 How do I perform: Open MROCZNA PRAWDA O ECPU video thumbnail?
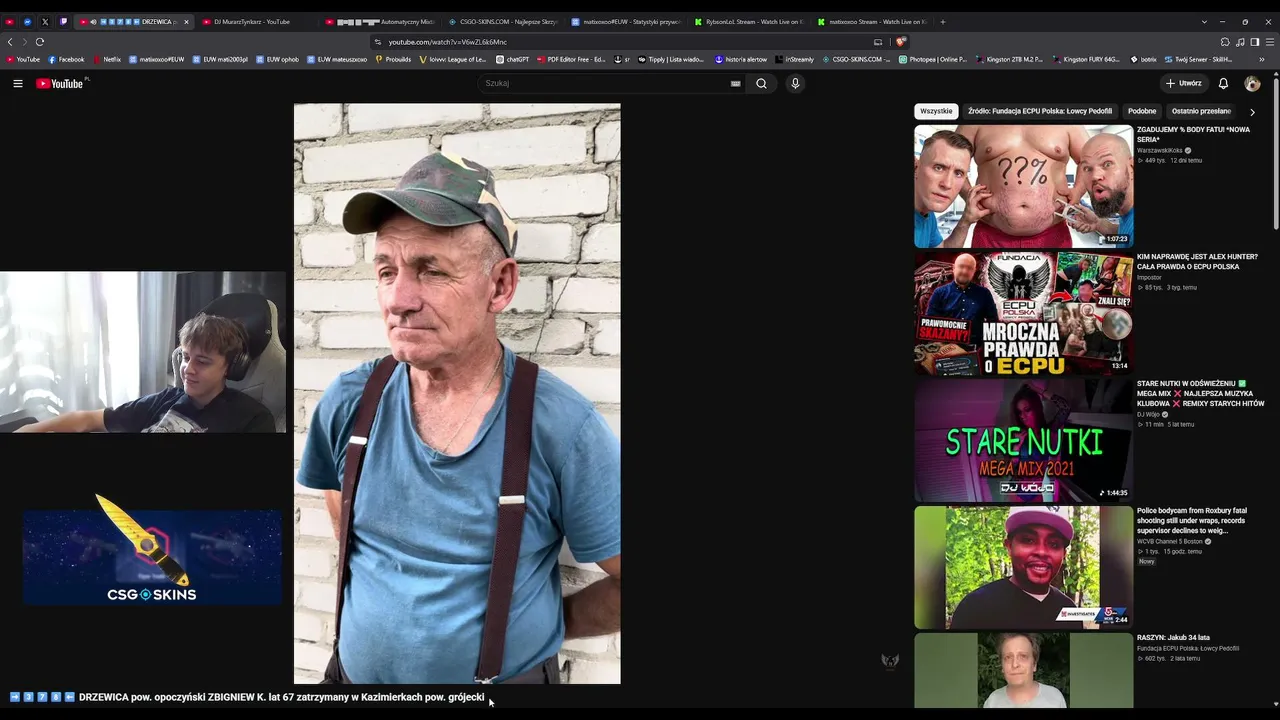1024,313
